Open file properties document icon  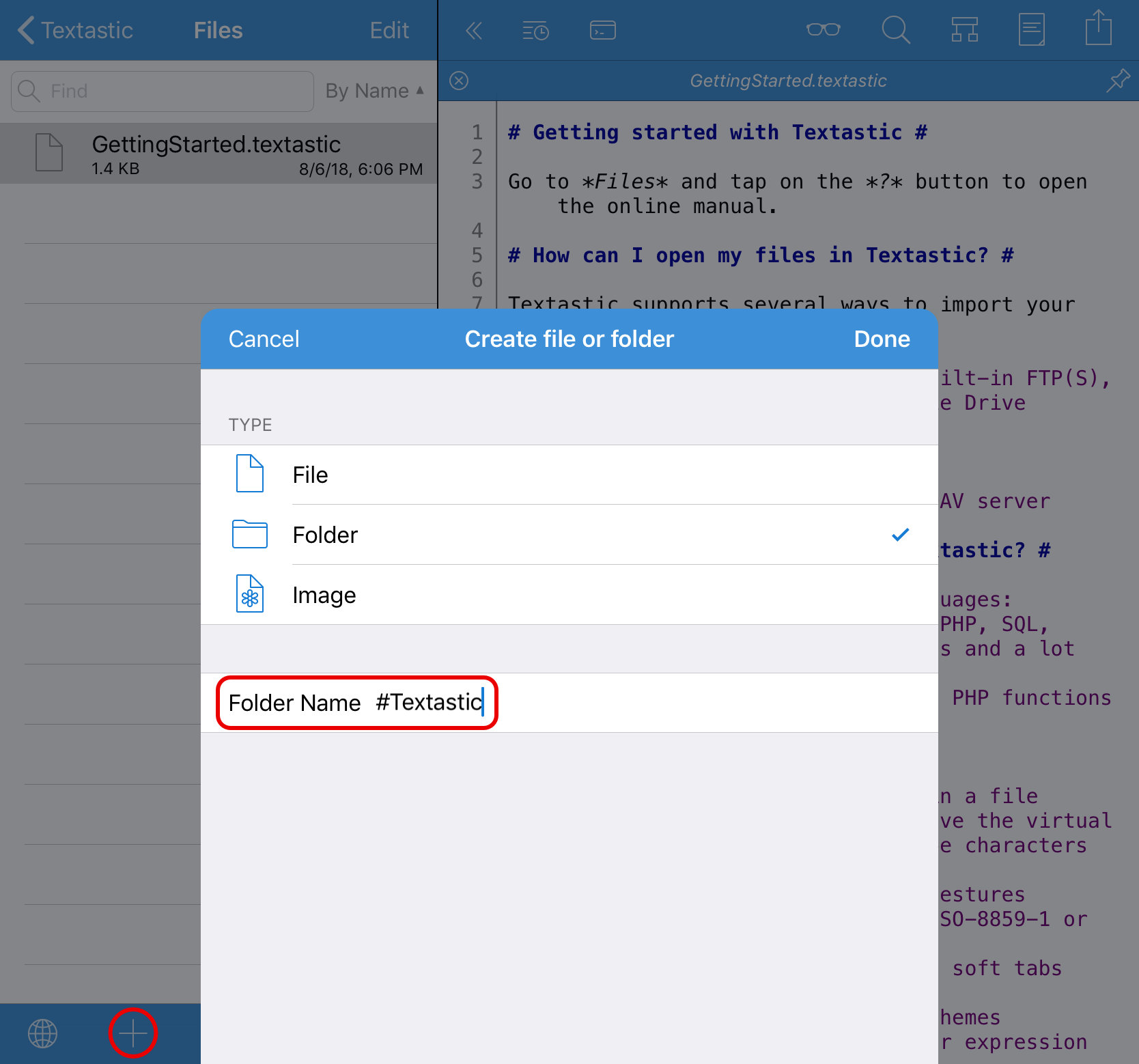(x=1031, y=30)
